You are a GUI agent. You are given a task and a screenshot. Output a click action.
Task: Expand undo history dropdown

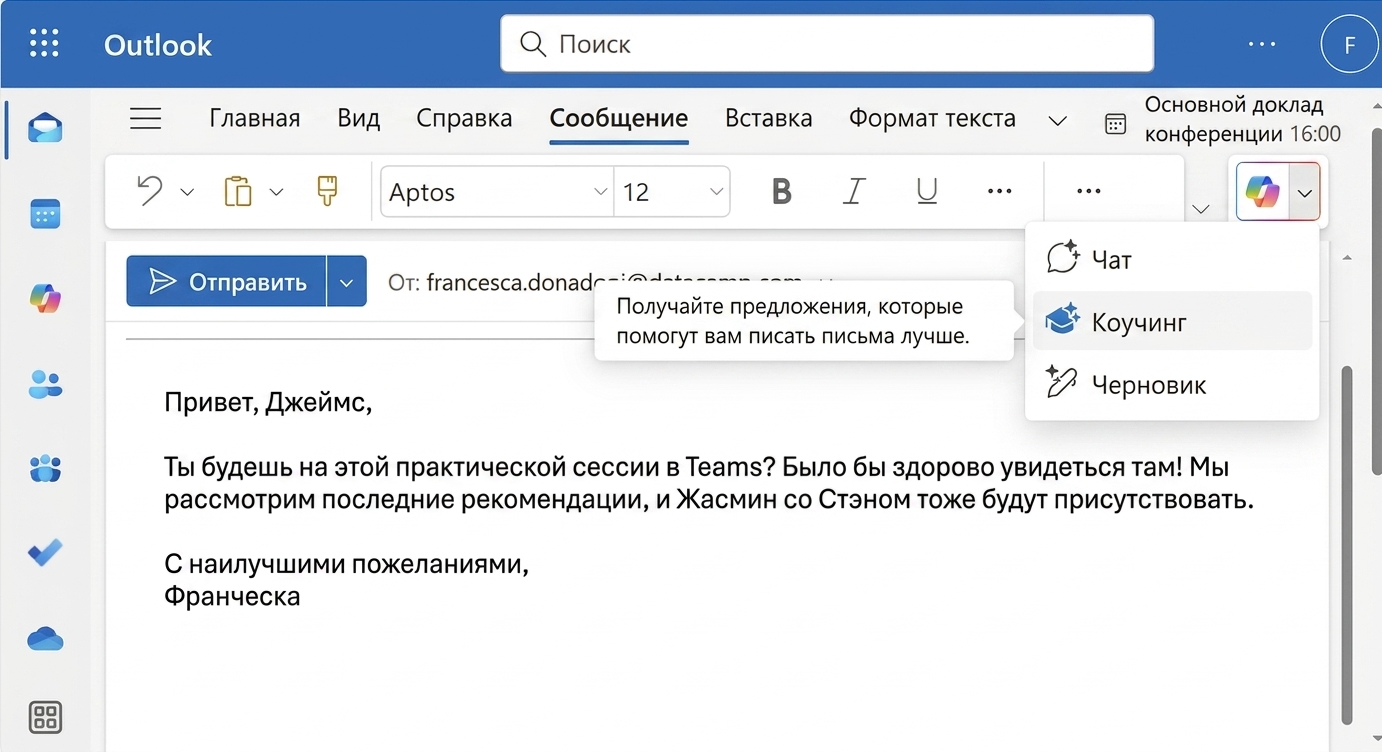coord(187,192)
